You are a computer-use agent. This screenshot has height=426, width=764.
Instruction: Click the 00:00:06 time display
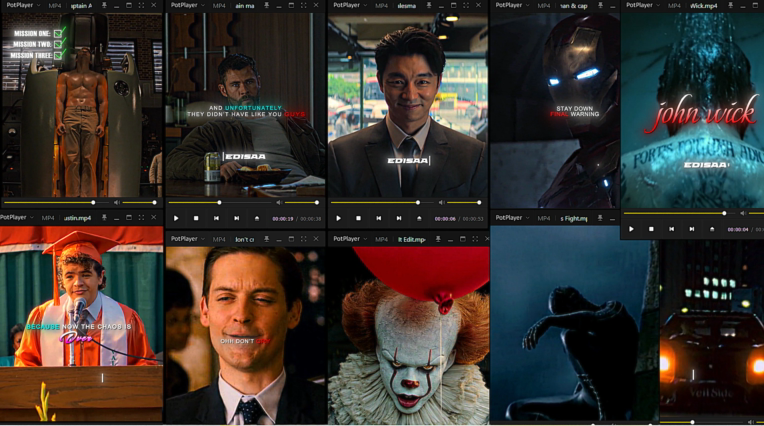(x=445, y=219)
